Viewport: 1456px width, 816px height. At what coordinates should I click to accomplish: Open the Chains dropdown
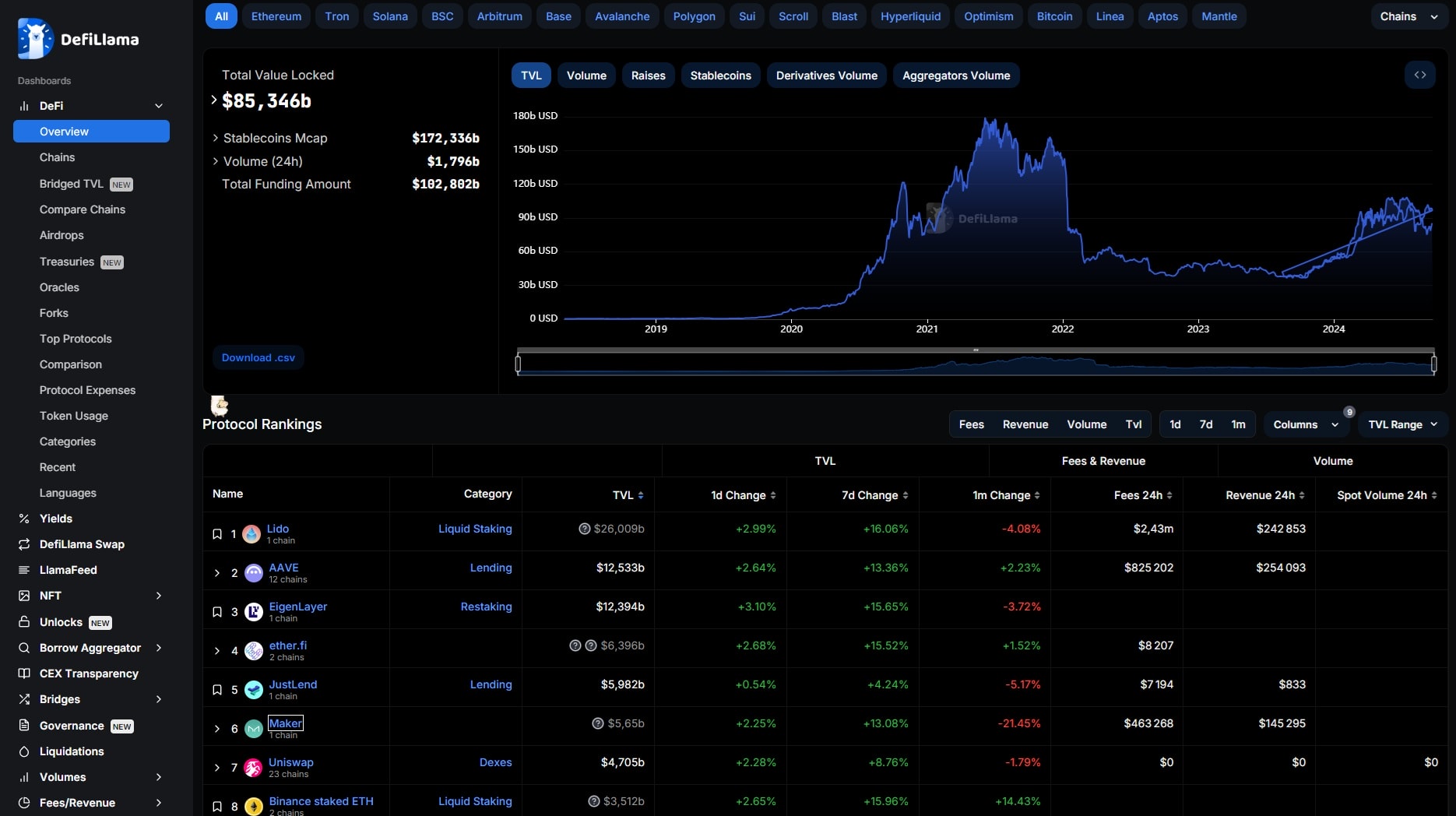[1409, 16]
